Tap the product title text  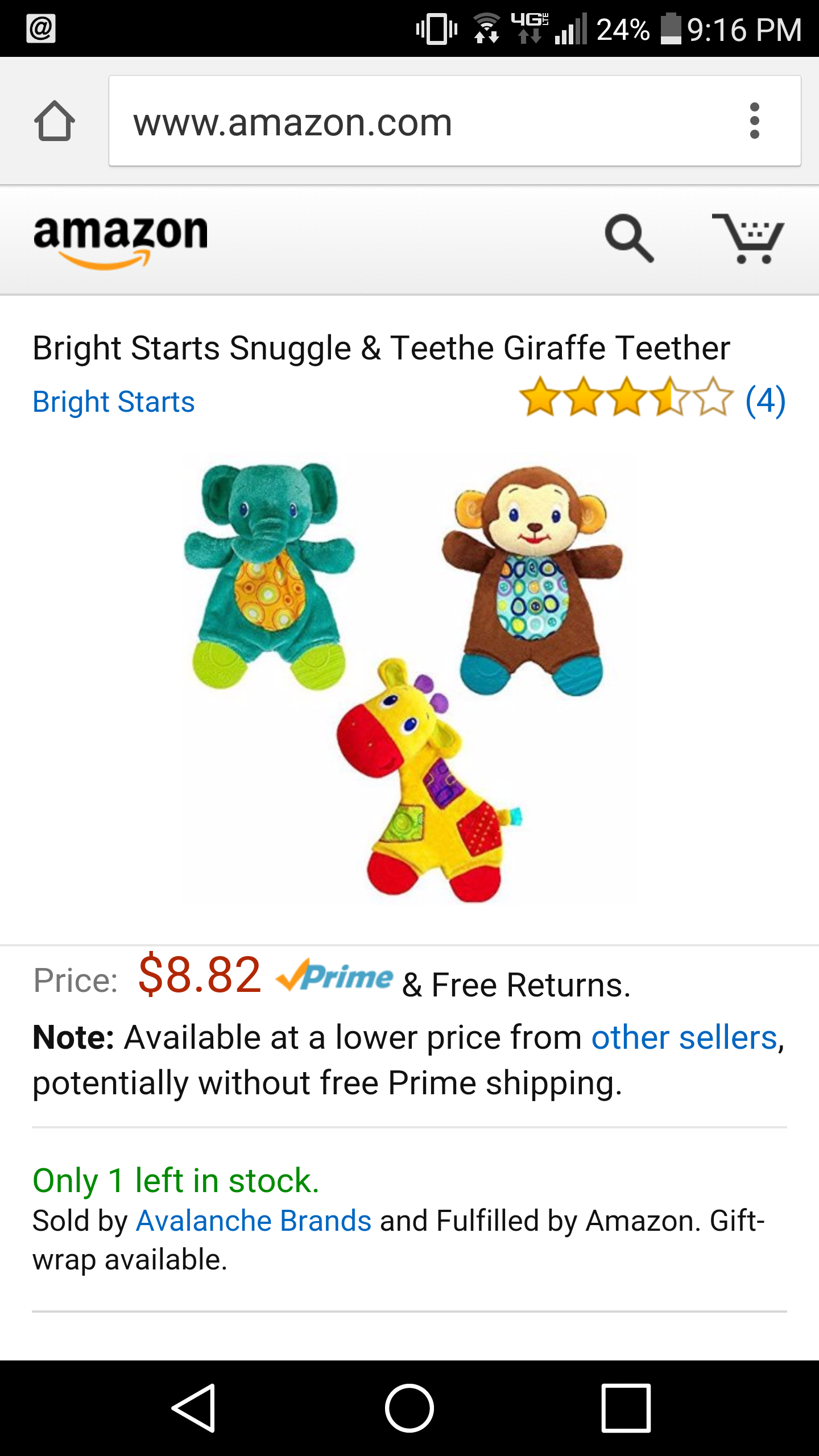381,348
